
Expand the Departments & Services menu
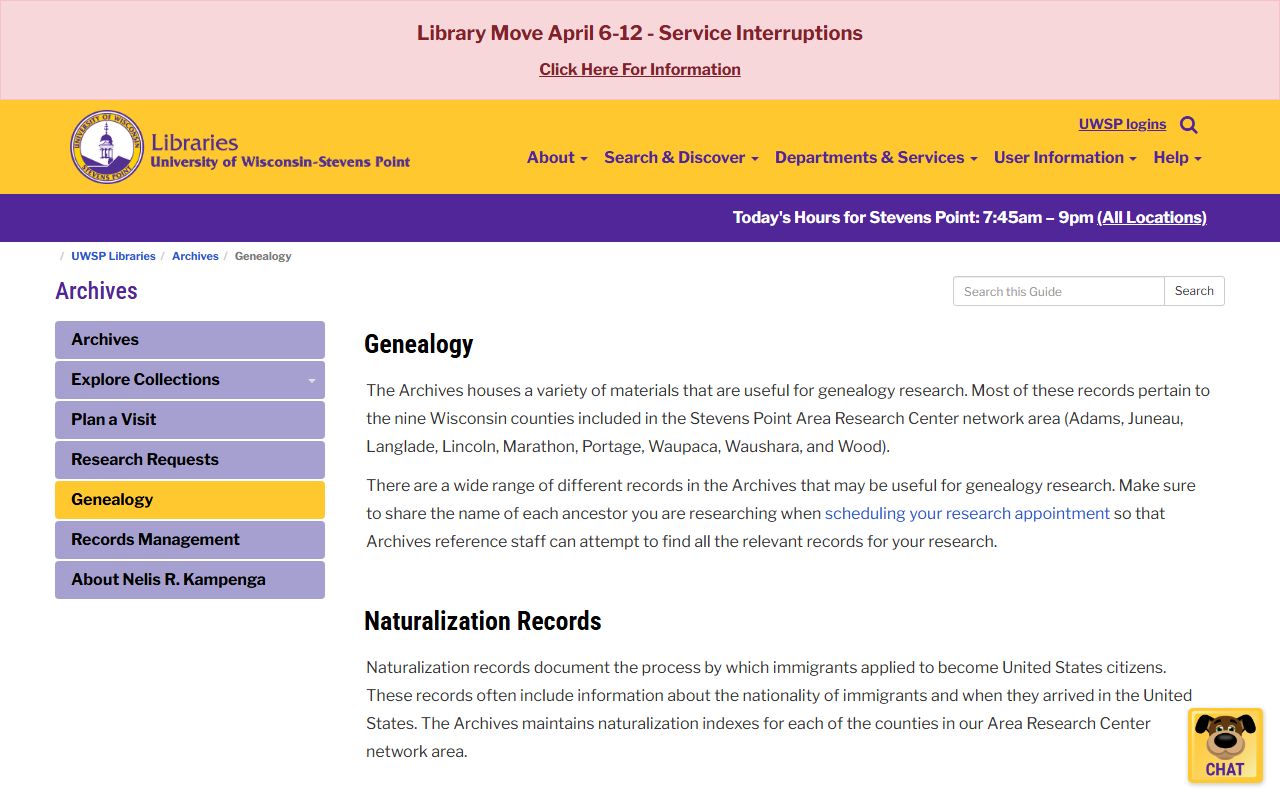pos(876,157)
